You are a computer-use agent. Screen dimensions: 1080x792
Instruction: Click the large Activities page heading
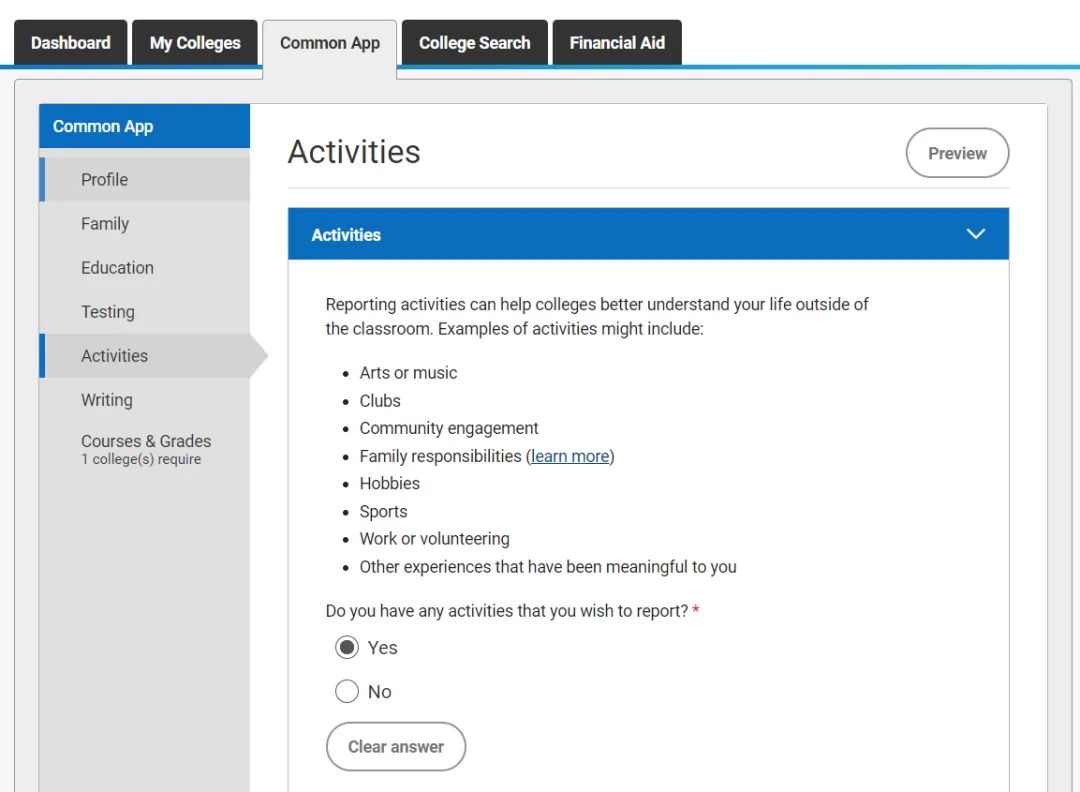(354, 152)
